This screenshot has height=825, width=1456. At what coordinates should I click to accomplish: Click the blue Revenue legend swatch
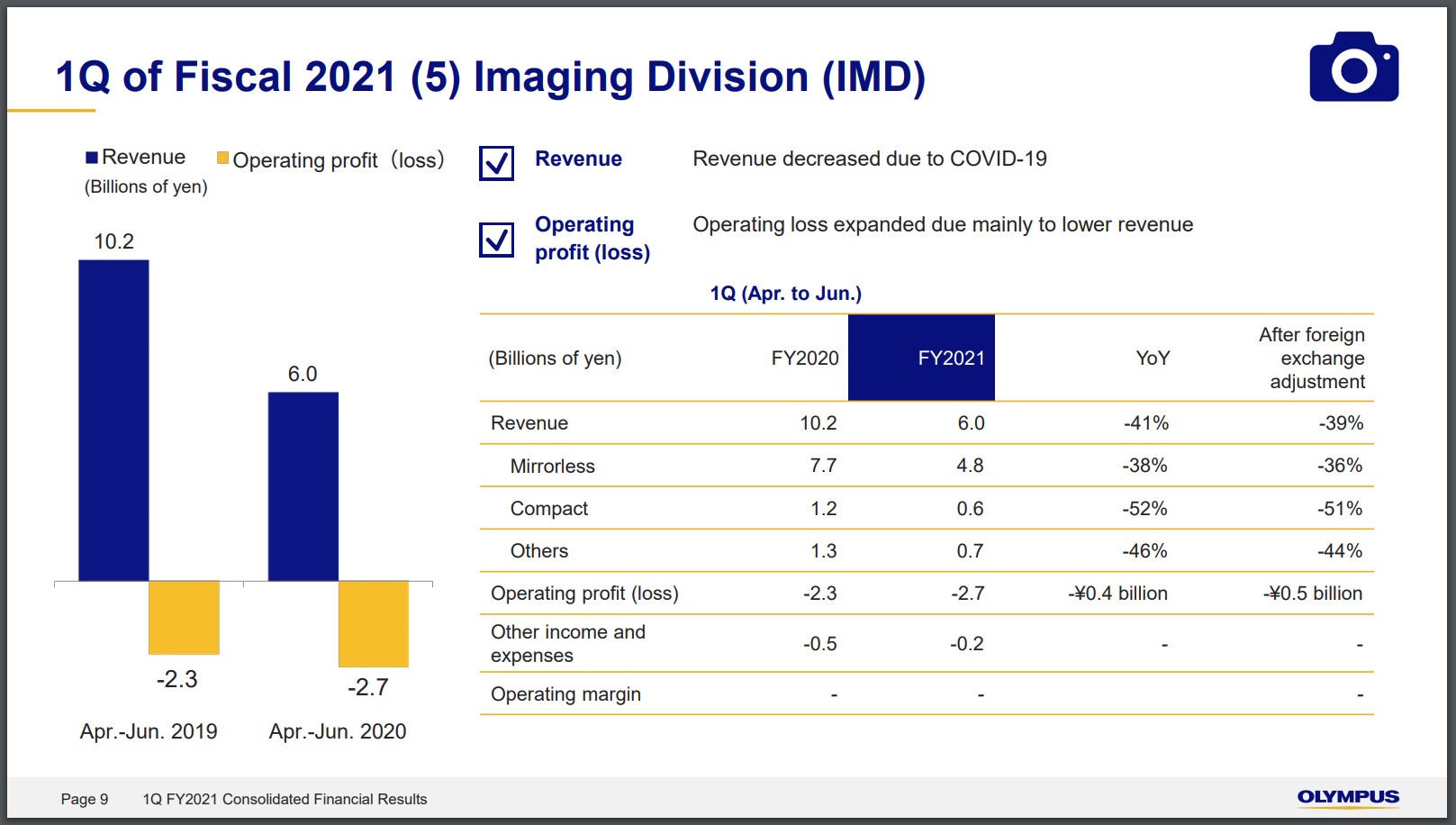pyautogui.click(x=91, y=158)
